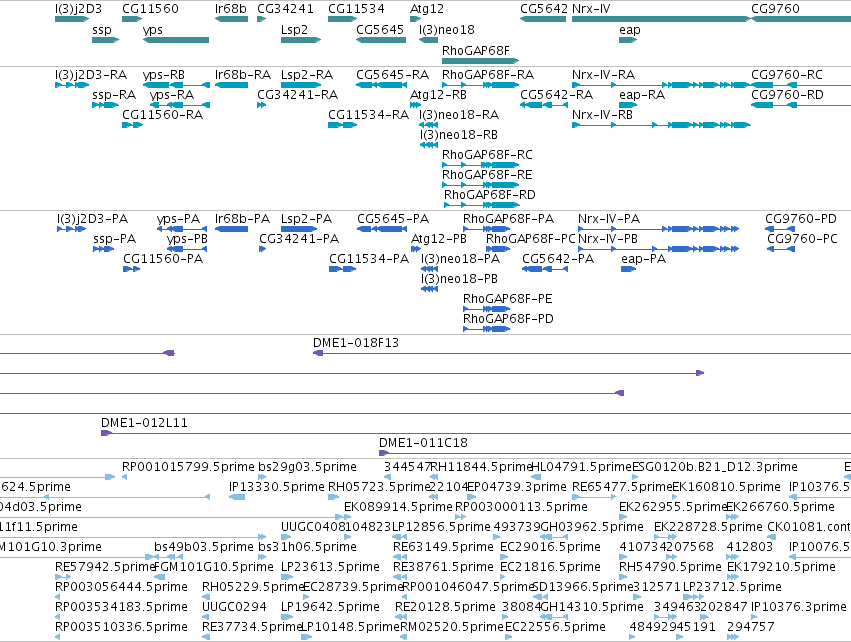Select EST UUGC0294

[x=234, y=607]
